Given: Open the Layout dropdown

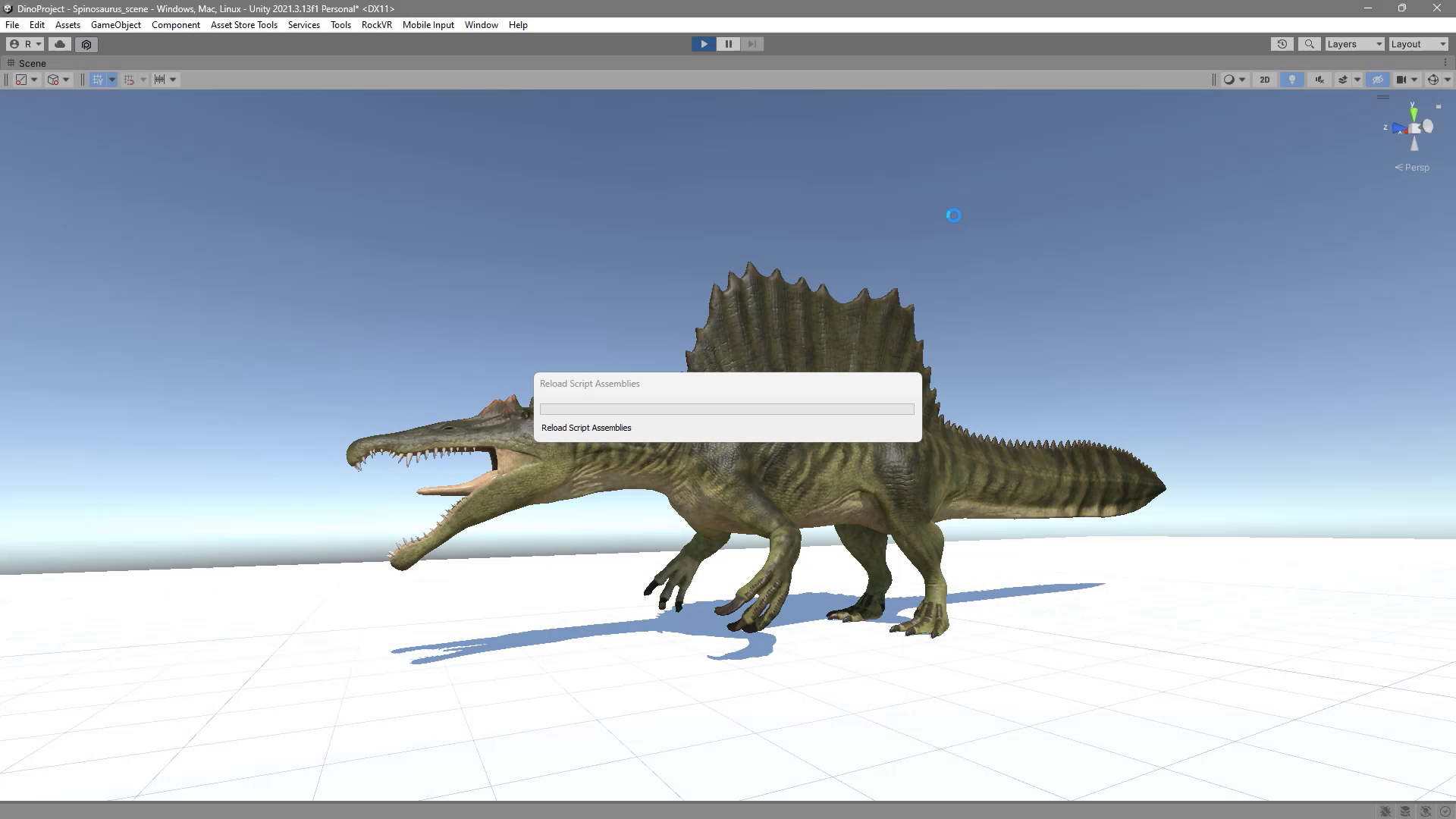Looking at the screenshot, I should [x=1418, y=44].
